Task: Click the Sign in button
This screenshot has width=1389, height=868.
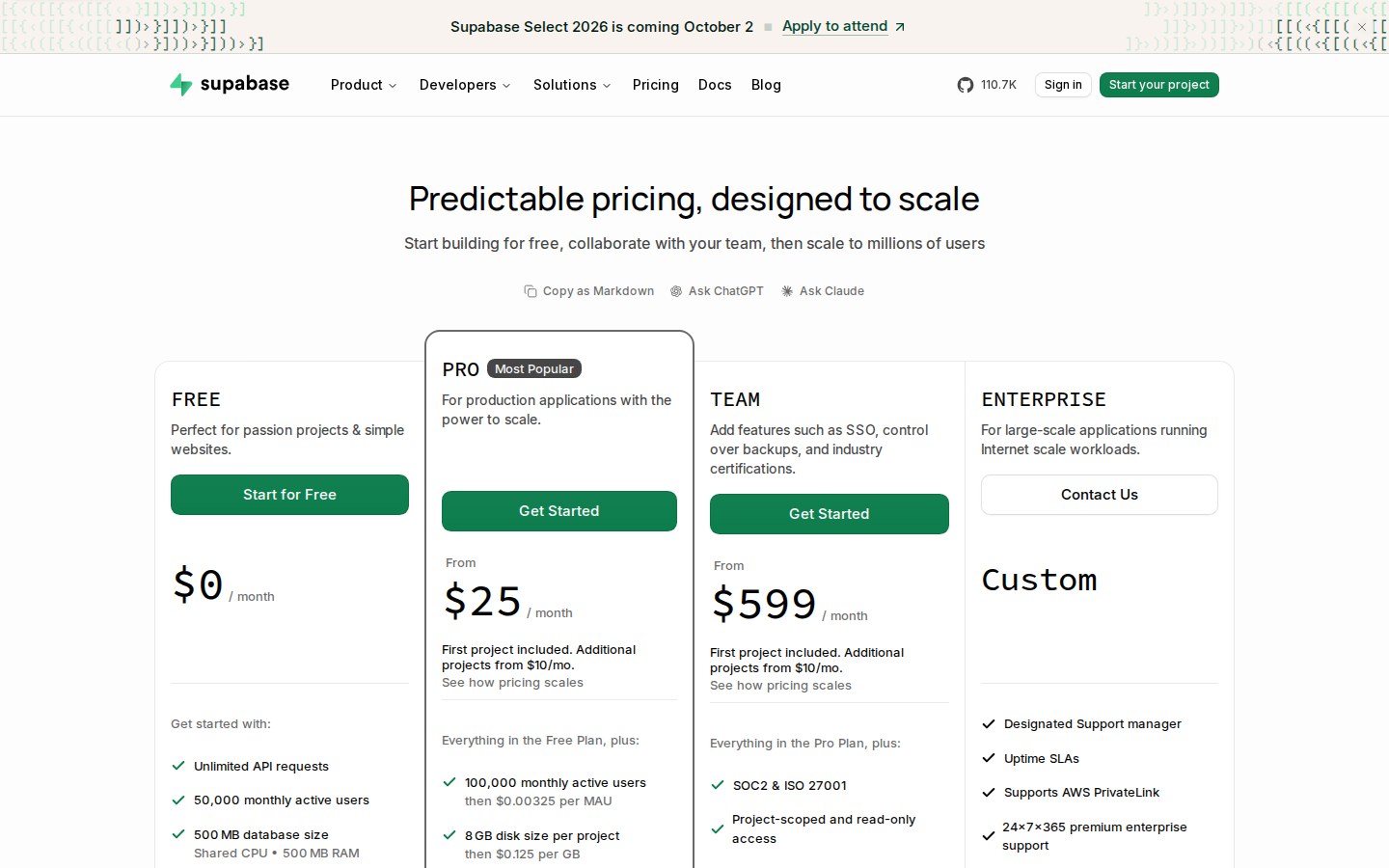Action: tap(1063, 85)
